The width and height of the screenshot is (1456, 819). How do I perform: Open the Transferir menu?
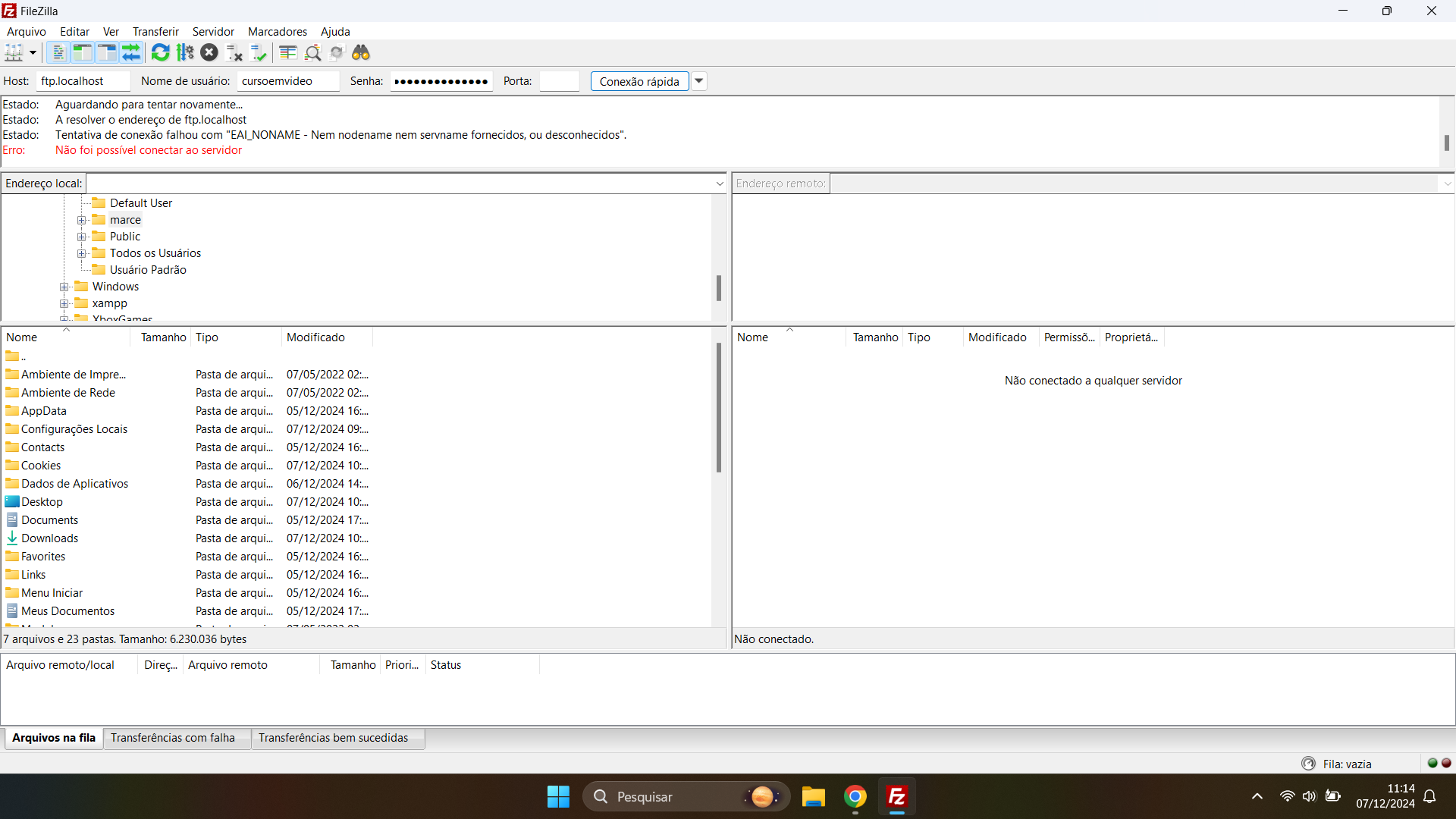[x=155, y=32]
